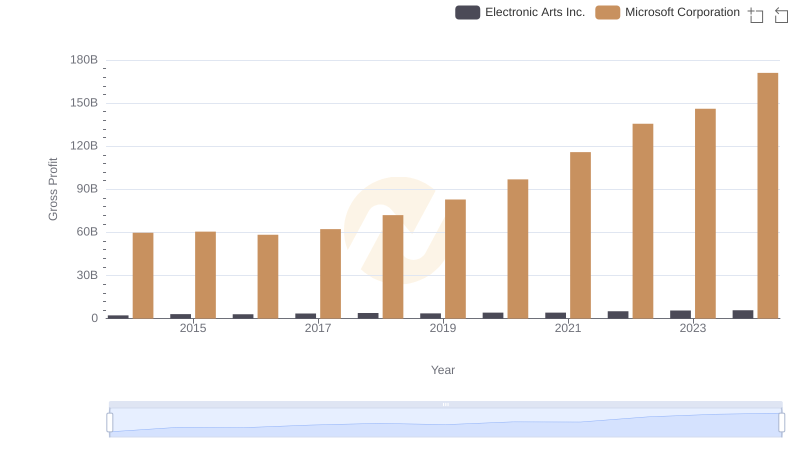Click Electronic Arts' 2018 bar
This screenshot has height=461, width=800.
368,316
